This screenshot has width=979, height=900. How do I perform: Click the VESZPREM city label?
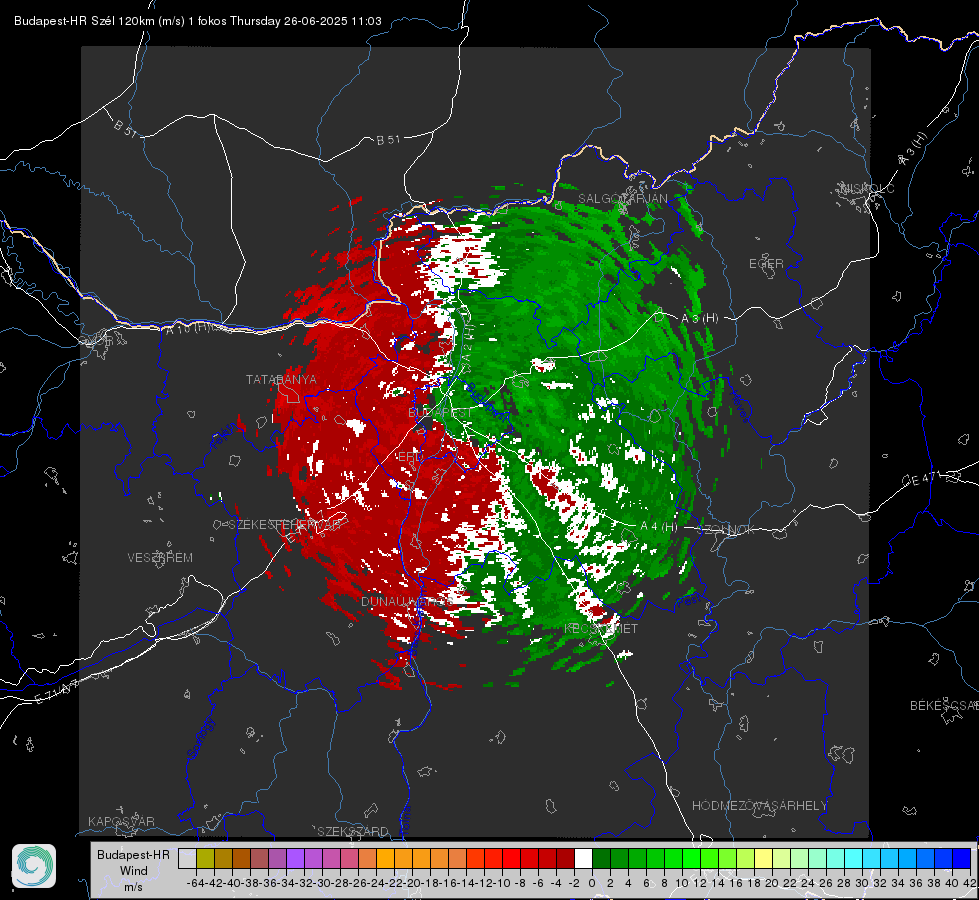point(160,558)
